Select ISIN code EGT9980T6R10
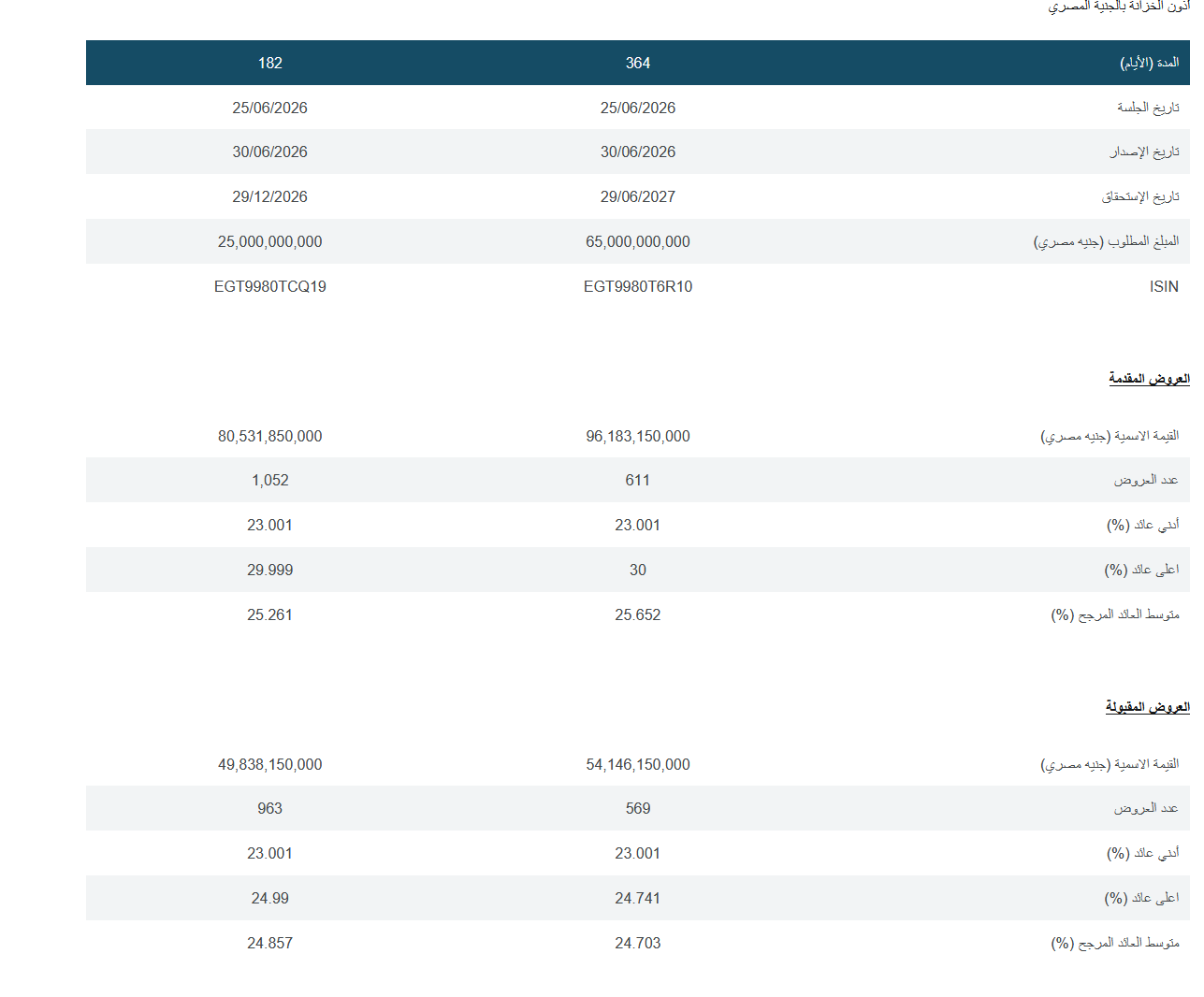The width and height of the screenshot is (1204, 997). pyautogui.click(x=638, y=286)
